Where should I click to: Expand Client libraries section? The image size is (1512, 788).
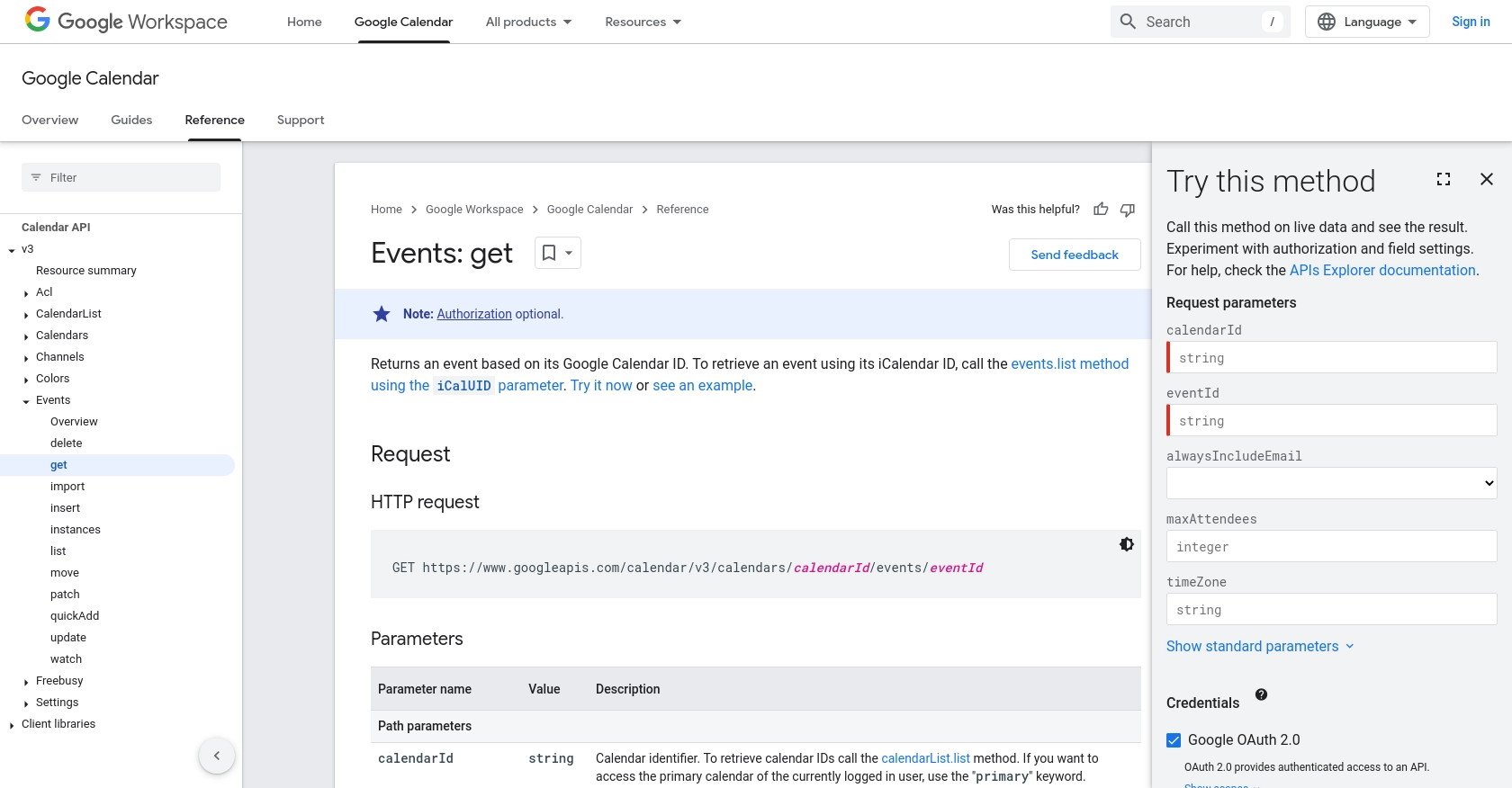[12, 725]
